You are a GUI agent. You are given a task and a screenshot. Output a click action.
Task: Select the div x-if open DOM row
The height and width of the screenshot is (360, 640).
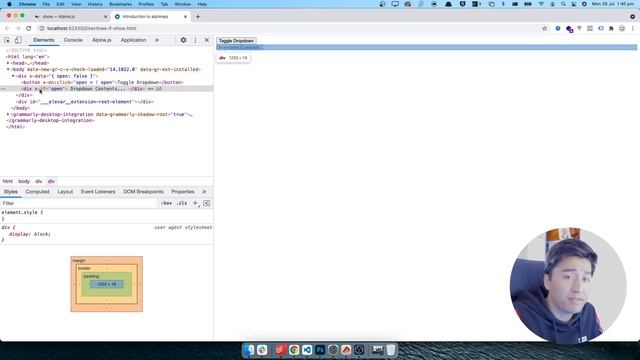(107, 89)
